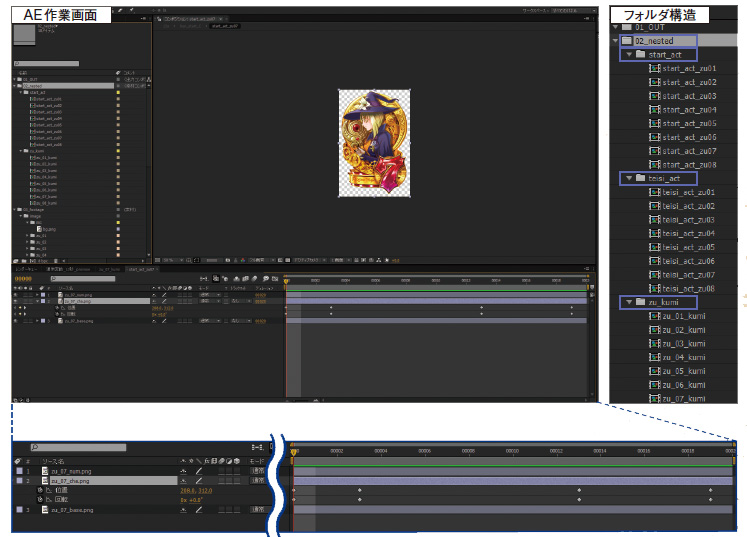Open blend mode dropdown for layer 1 in AE timeline
This screenshot has height=537, width=747.
pos(210,295)
